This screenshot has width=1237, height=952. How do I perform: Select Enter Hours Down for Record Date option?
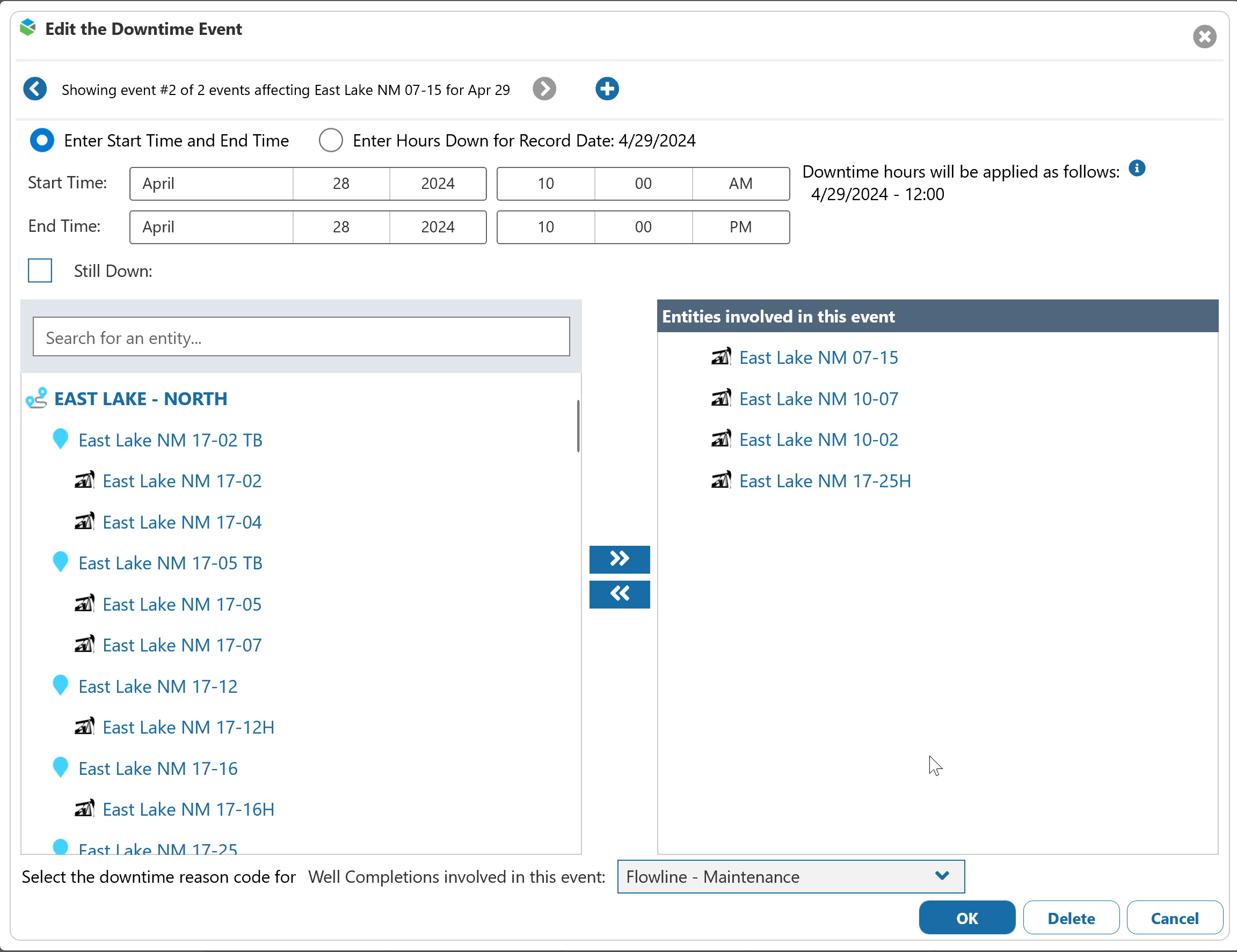coord(331,141)
